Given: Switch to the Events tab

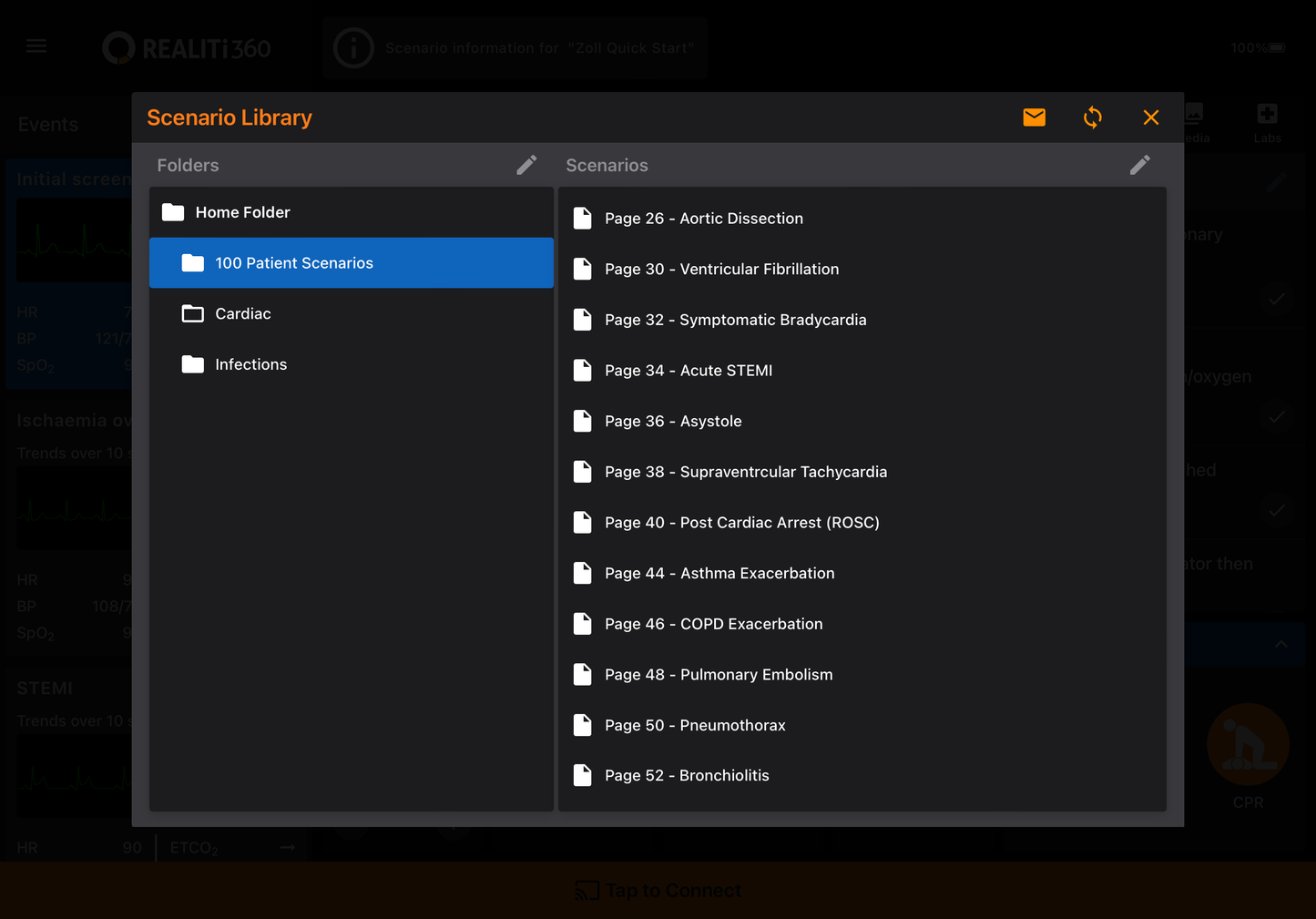Looking at the screenshot, I should coord(47,124).
